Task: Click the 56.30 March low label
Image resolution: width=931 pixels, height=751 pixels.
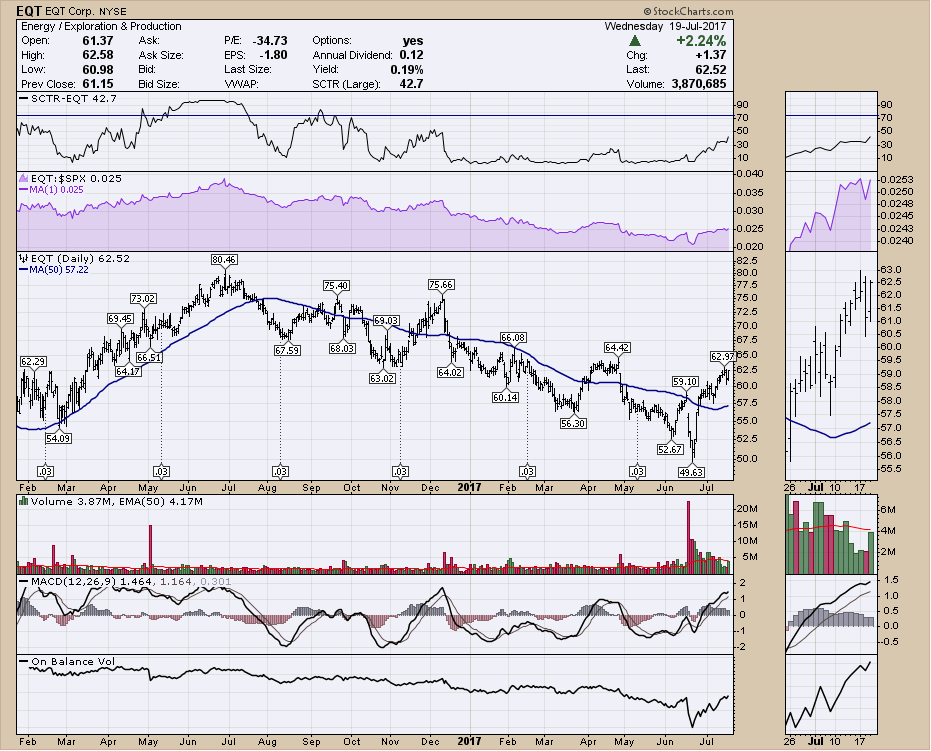Action: (573, 423)
